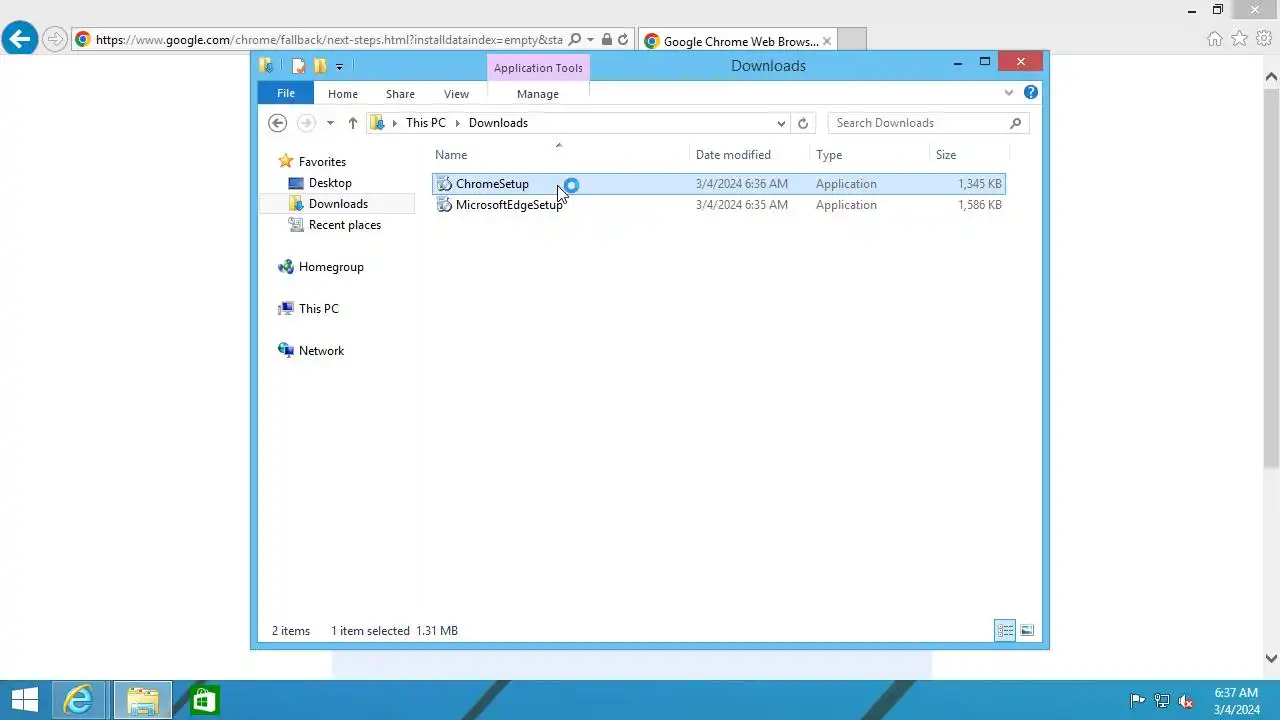Open Customize Quick Access Toolbar dropdown arrow
The height and width of the screenshot is (720, 1280).
tap(339, 67)
